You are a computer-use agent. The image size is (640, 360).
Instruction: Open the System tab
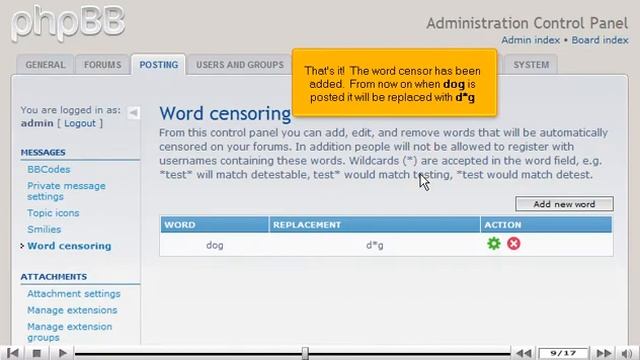pyautogui.click(x=531, y=65)
